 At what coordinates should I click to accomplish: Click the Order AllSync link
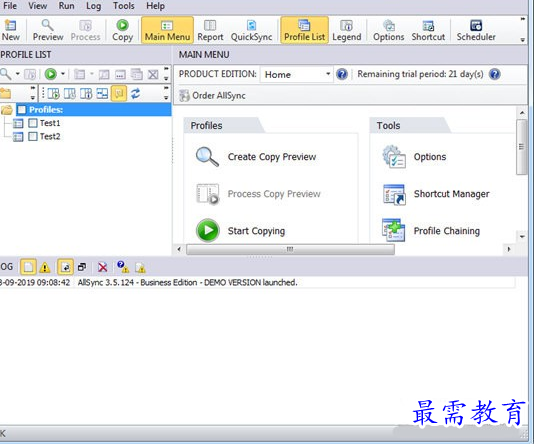click(213, 96)
